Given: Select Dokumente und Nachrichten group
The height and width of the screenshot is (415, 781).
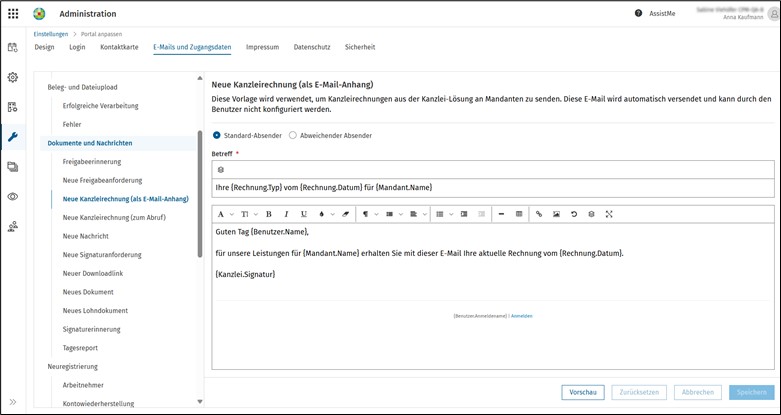Looking at the screenshot, I should pyautogui.click(x=90, y=143).
